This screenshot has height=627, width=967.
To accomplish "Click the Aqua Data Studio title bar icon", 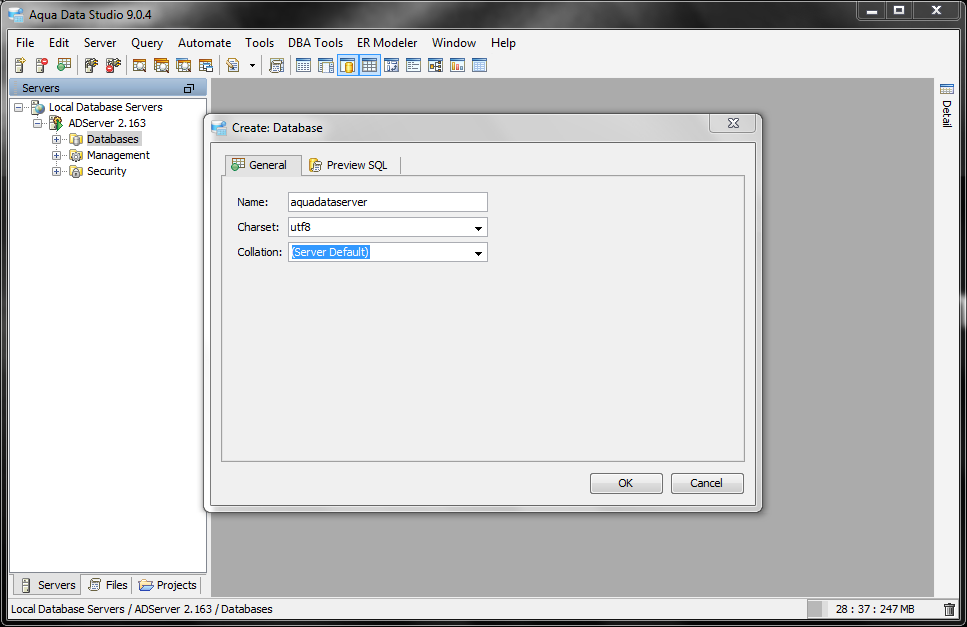I will point(17,15).
